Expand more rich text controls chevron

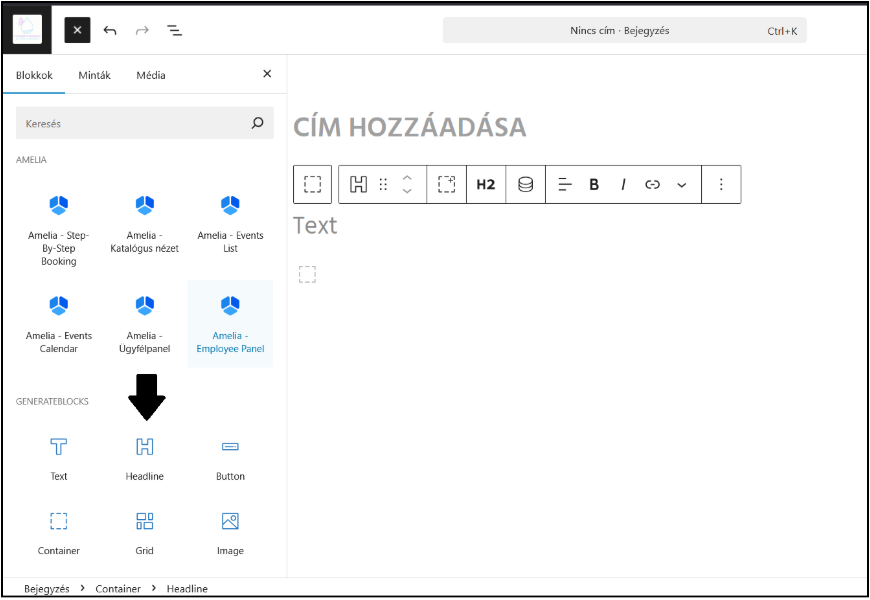(x=682, y=185)
